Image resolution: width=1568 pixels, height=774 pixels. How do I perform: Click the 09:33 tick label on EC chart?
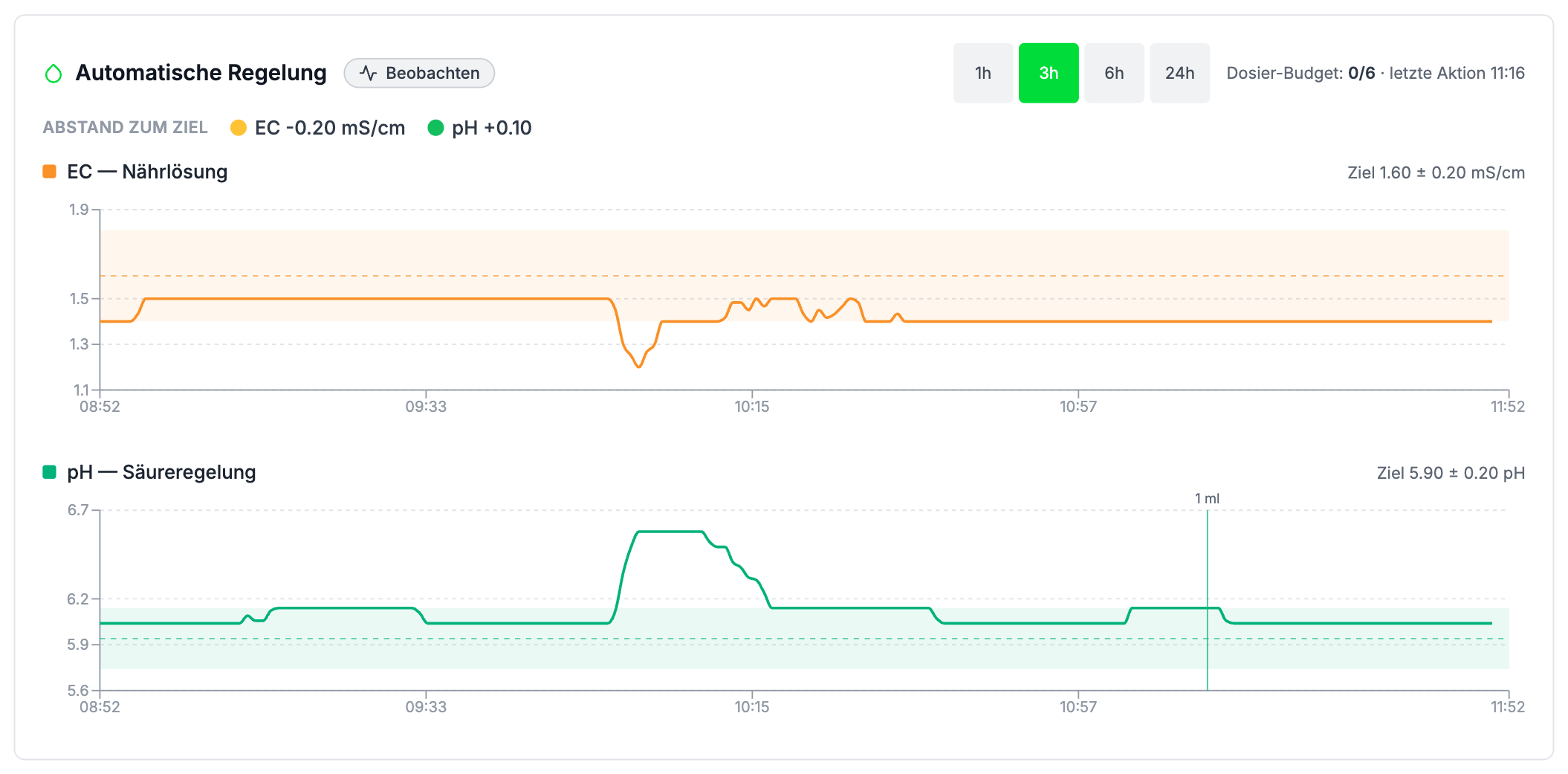pos(426,407)
